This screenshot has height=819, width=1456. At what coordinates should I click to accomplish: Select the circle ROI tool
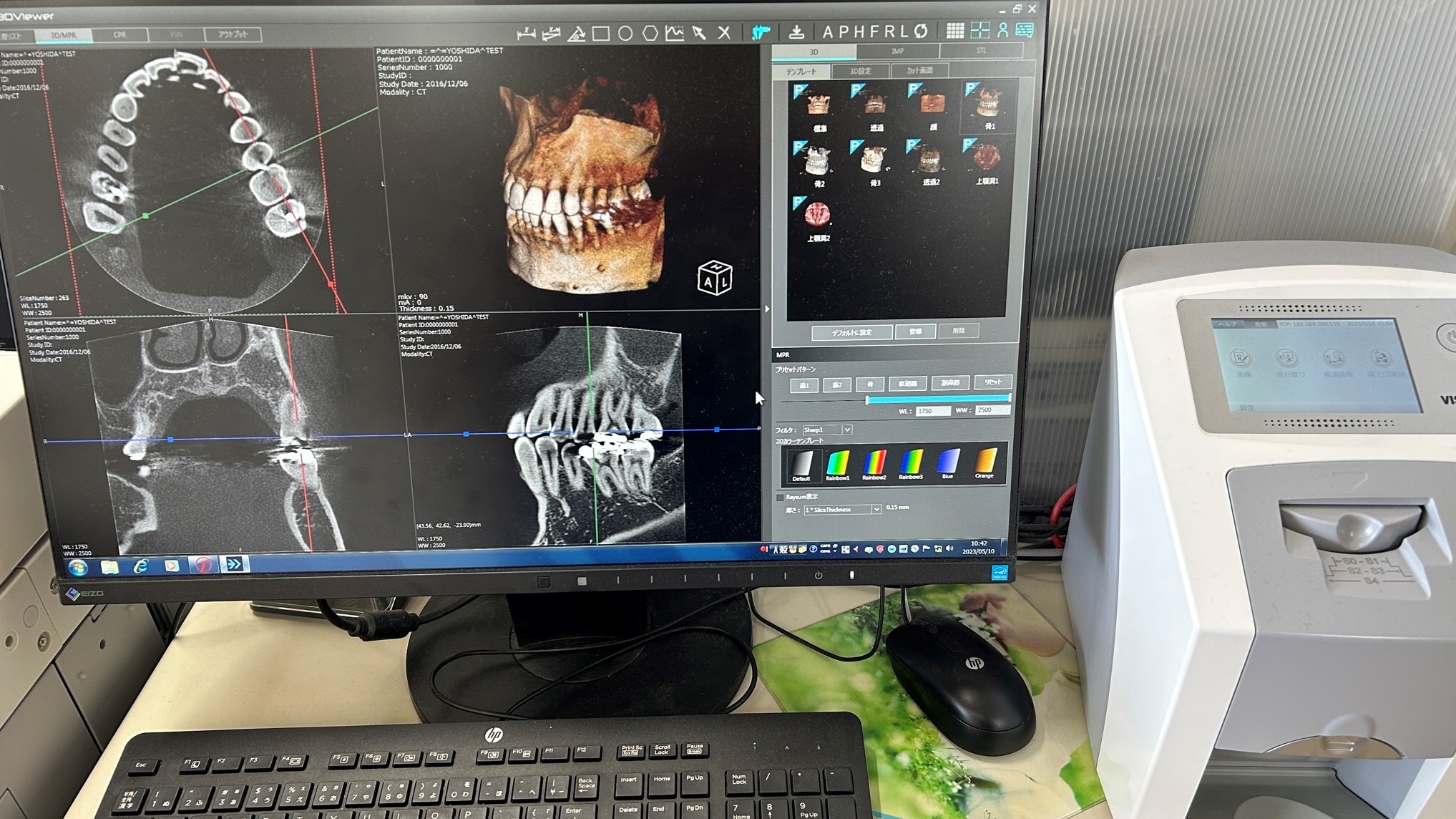(x=625, y=33)
